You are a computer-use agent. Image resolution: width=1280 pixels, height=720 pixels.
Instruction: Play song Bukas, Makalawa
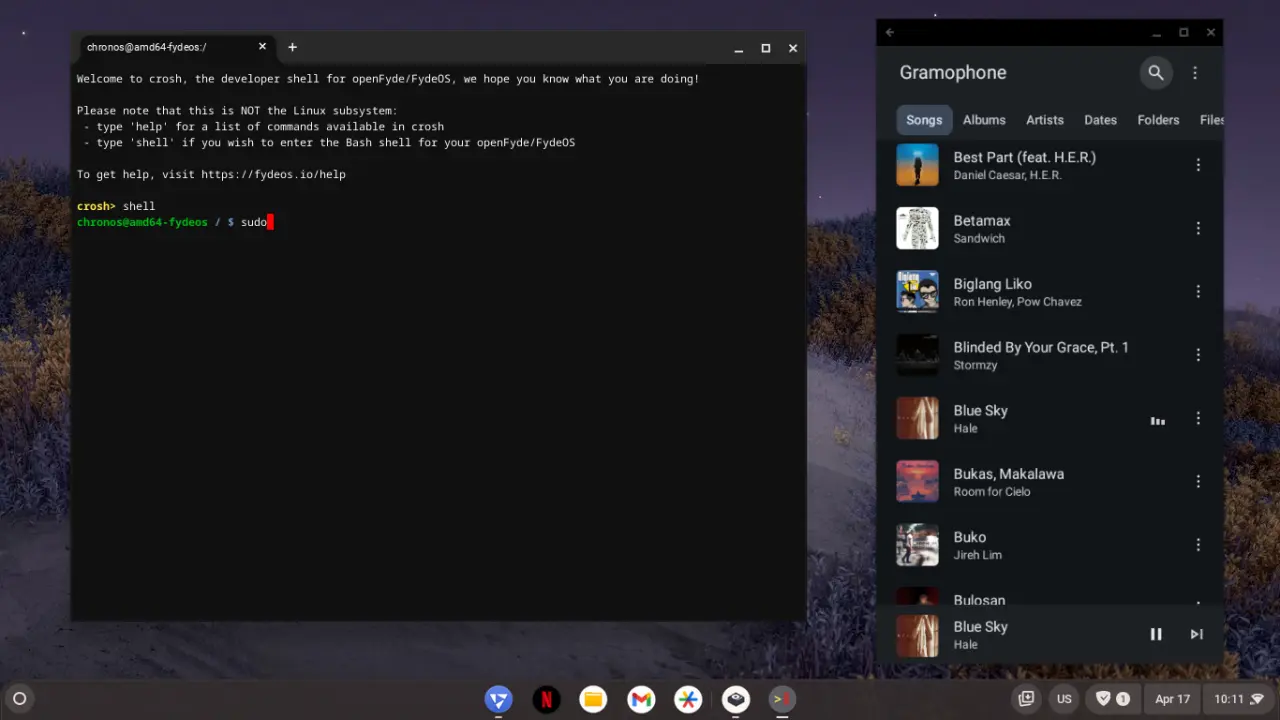(x=1049, y=482)
